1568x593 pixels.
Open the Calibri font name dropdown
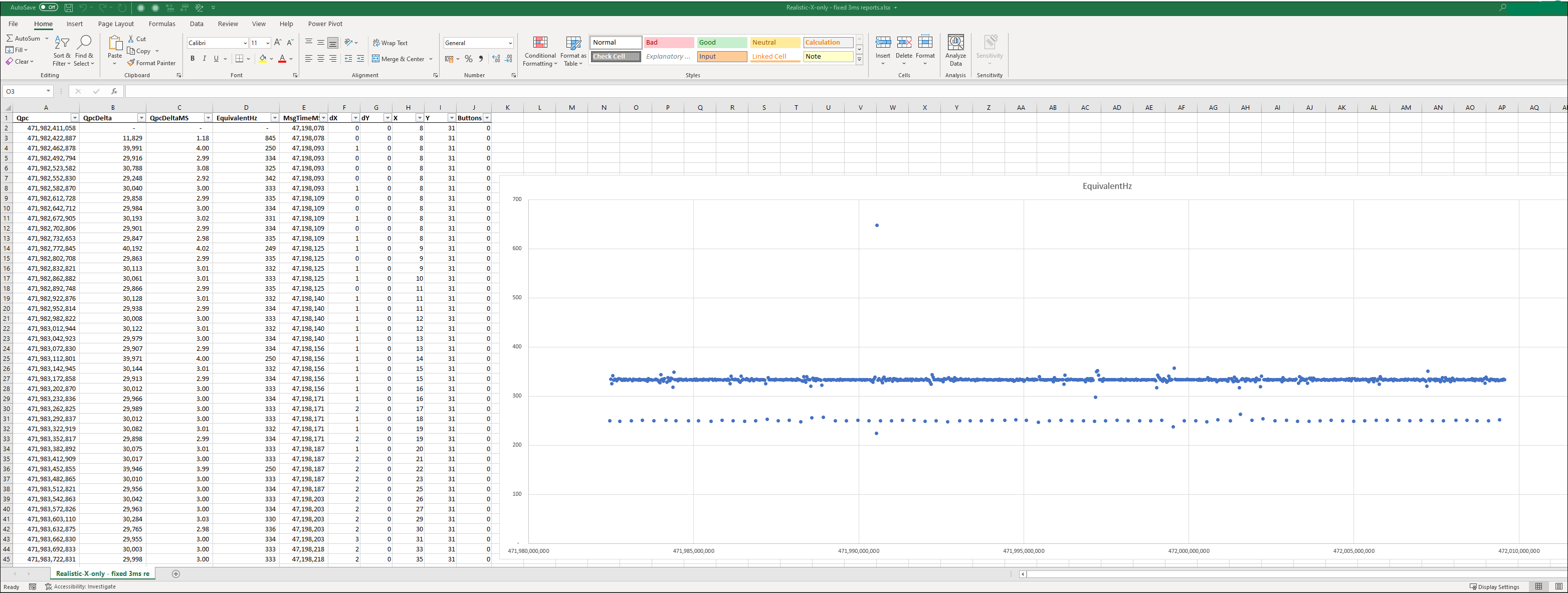[245, 43]
